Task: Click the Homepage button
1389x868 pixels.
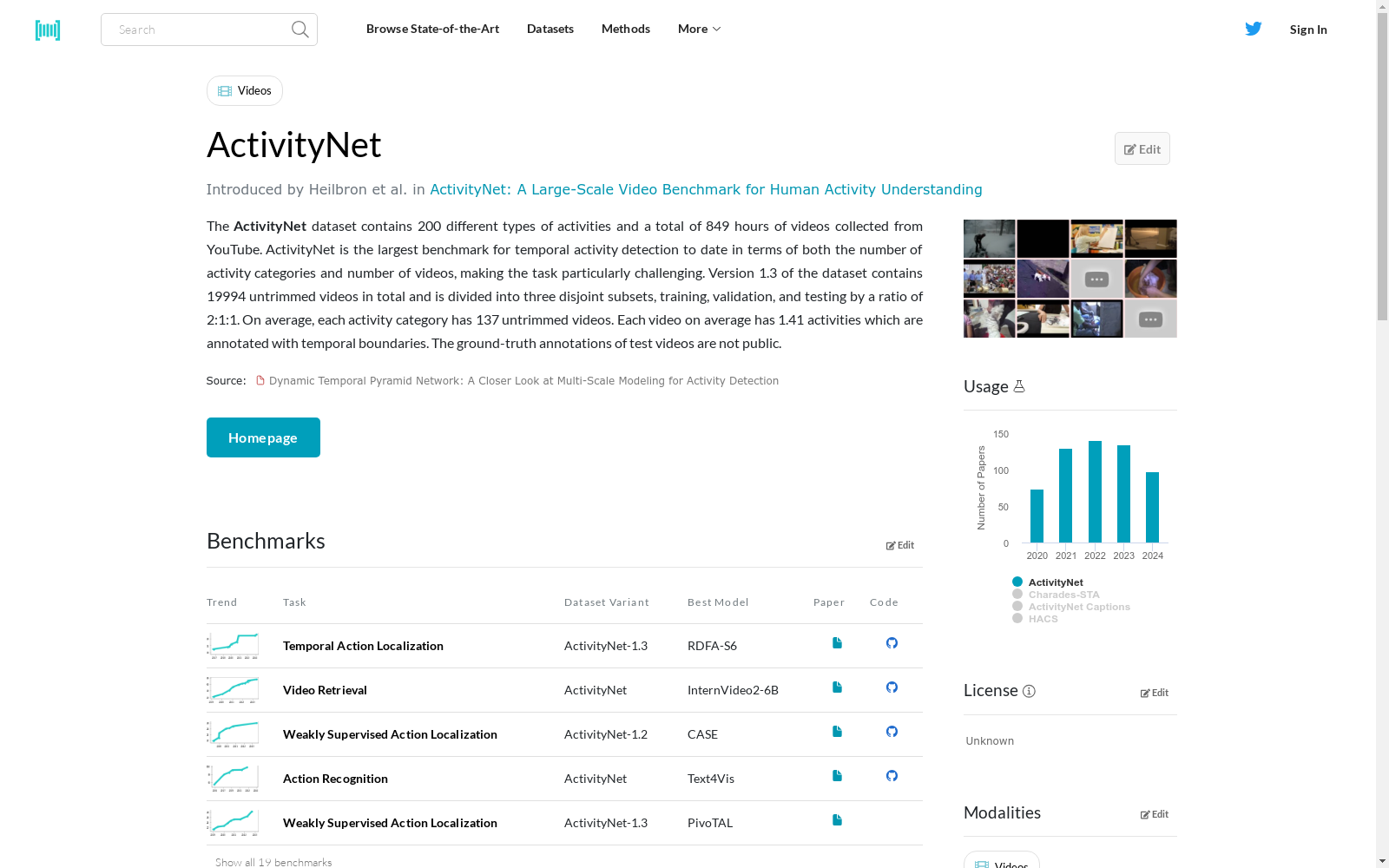Action: pyautogui.click(x=263, y=437)
